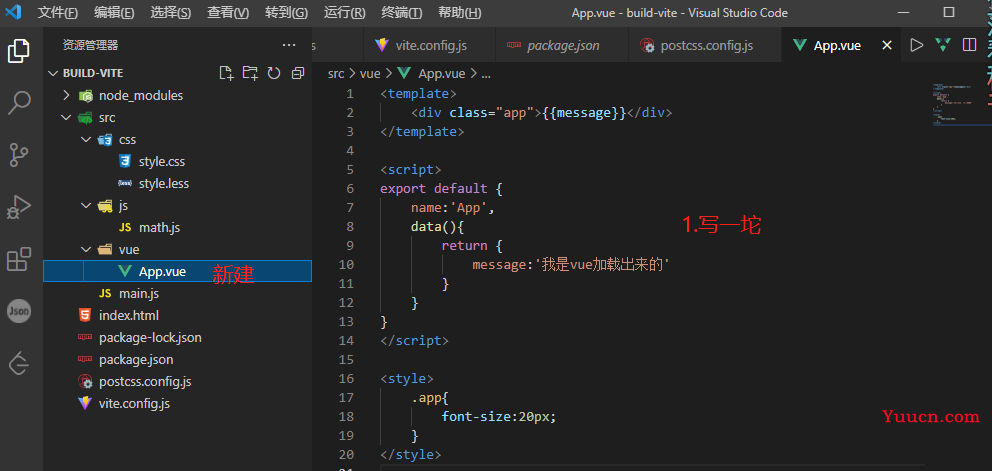Open the Json extension panel icon

pyautogui.click(x=19, y=311)
